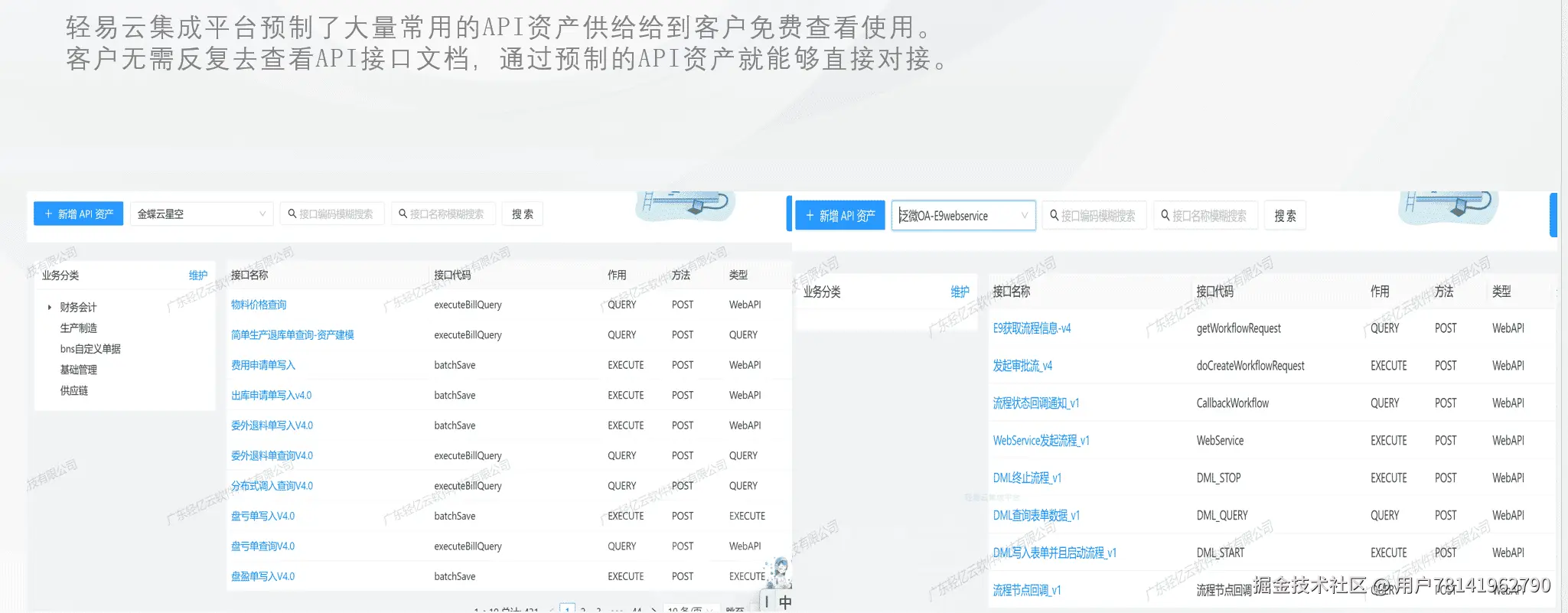The image size is (1568, 613).
Task: Open the 盘亏单查询V4.0 link
Action: [262, 546]
